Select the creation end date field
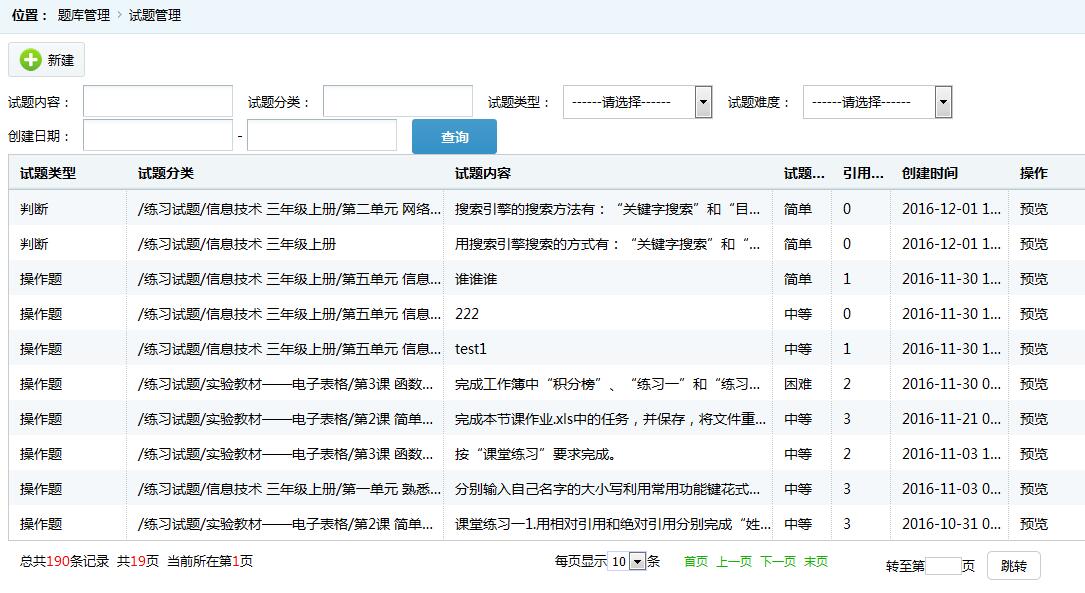Image resolution: width=1085 pixels, height=593 pixels. (x=322, y=136)
